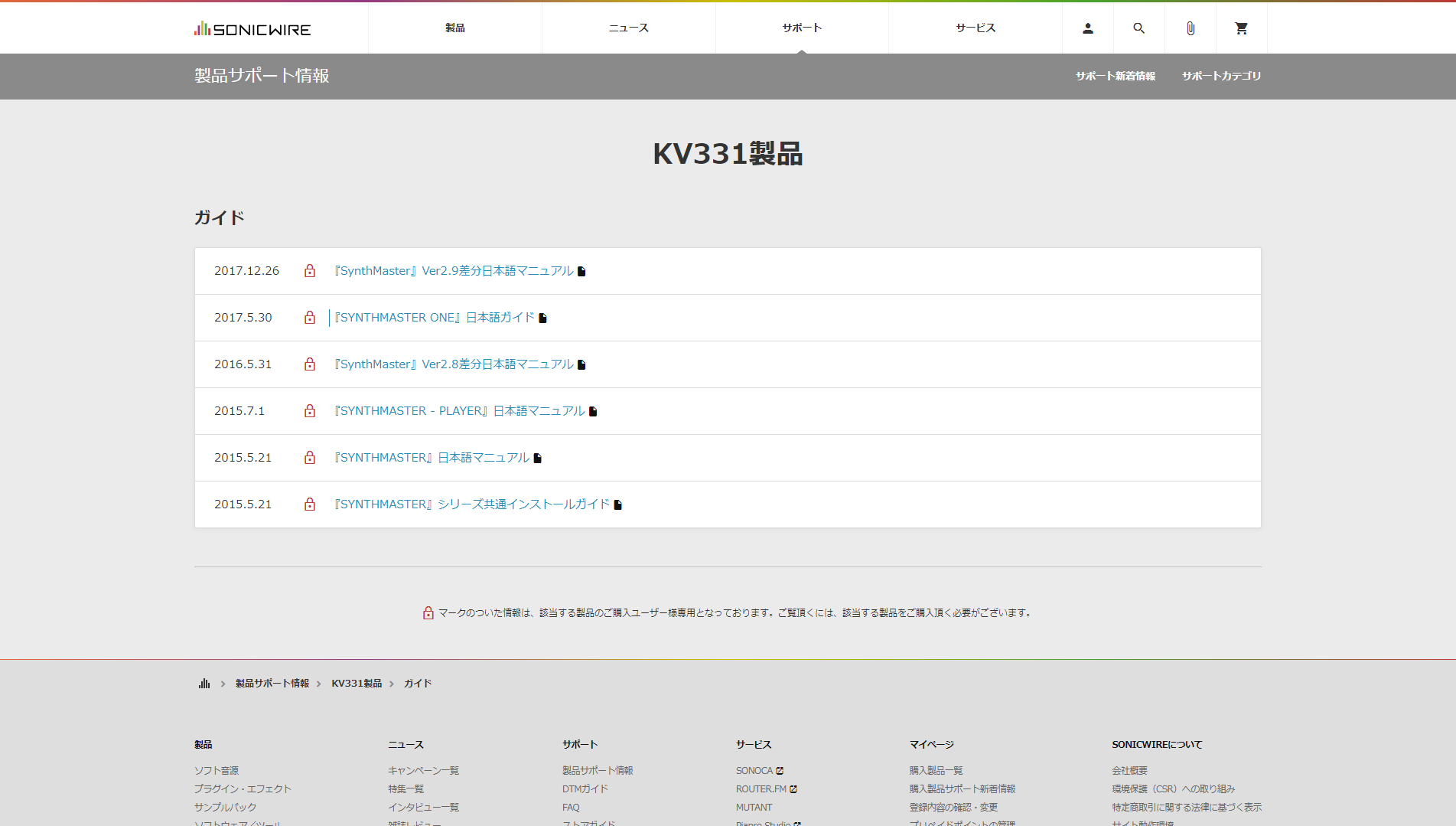Open SynthMaster Ver2.8差分日本語マニュアル link
Screen dimensions: 1456x826
coord(454,364)
